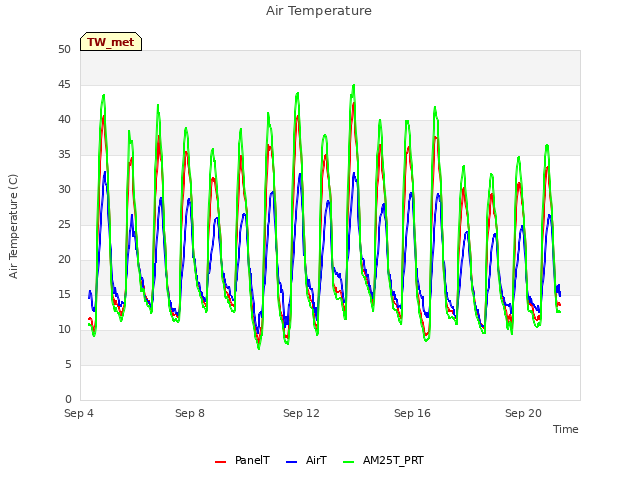Screen dimensions: 640x480
Task: Click the blue AirT legend marker
Action: pos(291,462)
